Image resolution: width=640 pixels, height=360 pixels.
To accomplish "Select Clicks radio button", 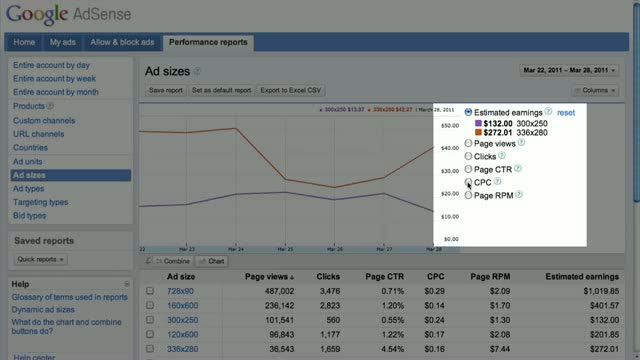I will [468, 156].
